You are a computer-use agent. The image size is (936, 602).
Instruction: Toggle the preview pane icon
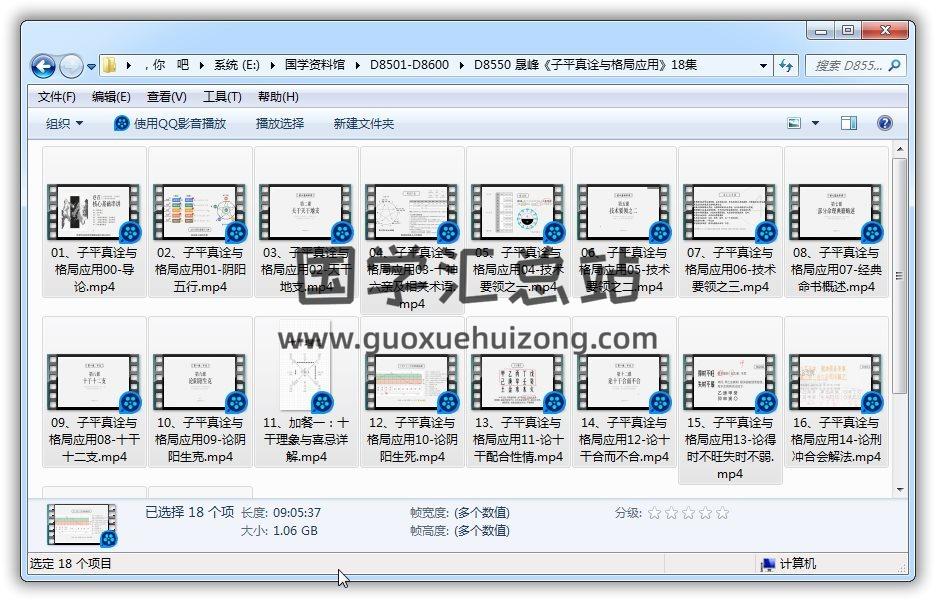pos(849,123)
